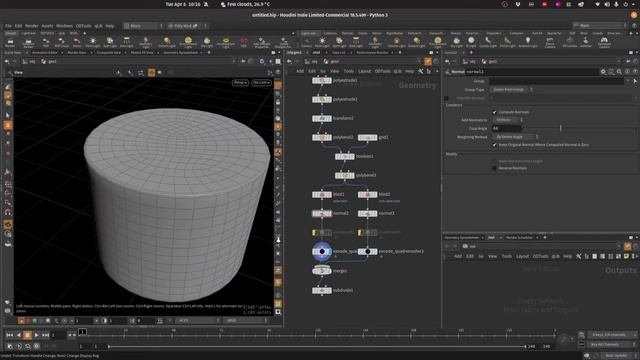
Task: Toggle Keep Original Normal Where Computed Normal Is Zero
Action: [494, 145]
